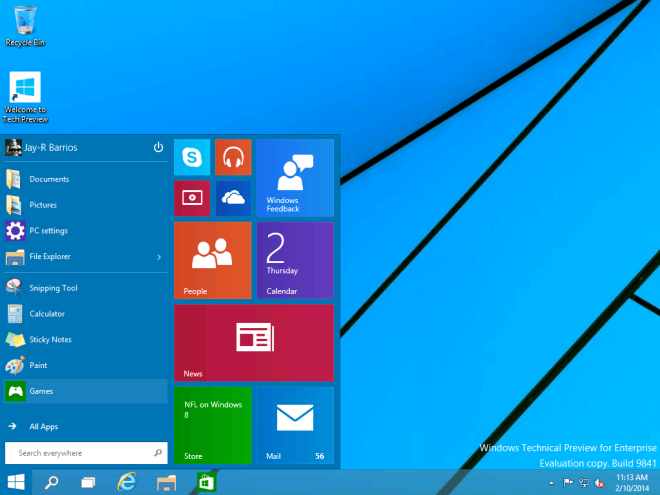660x495 pixels.
Task: Open the Skype tile
Action: tap(192, 157)
